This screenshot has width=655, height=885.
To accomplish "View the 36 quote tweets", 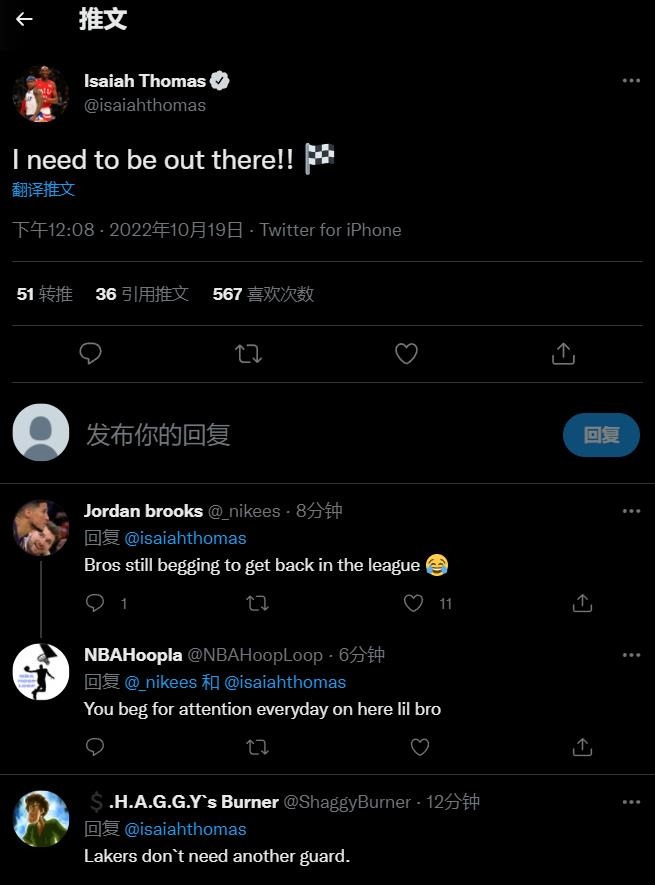I will tap(142, 294).
